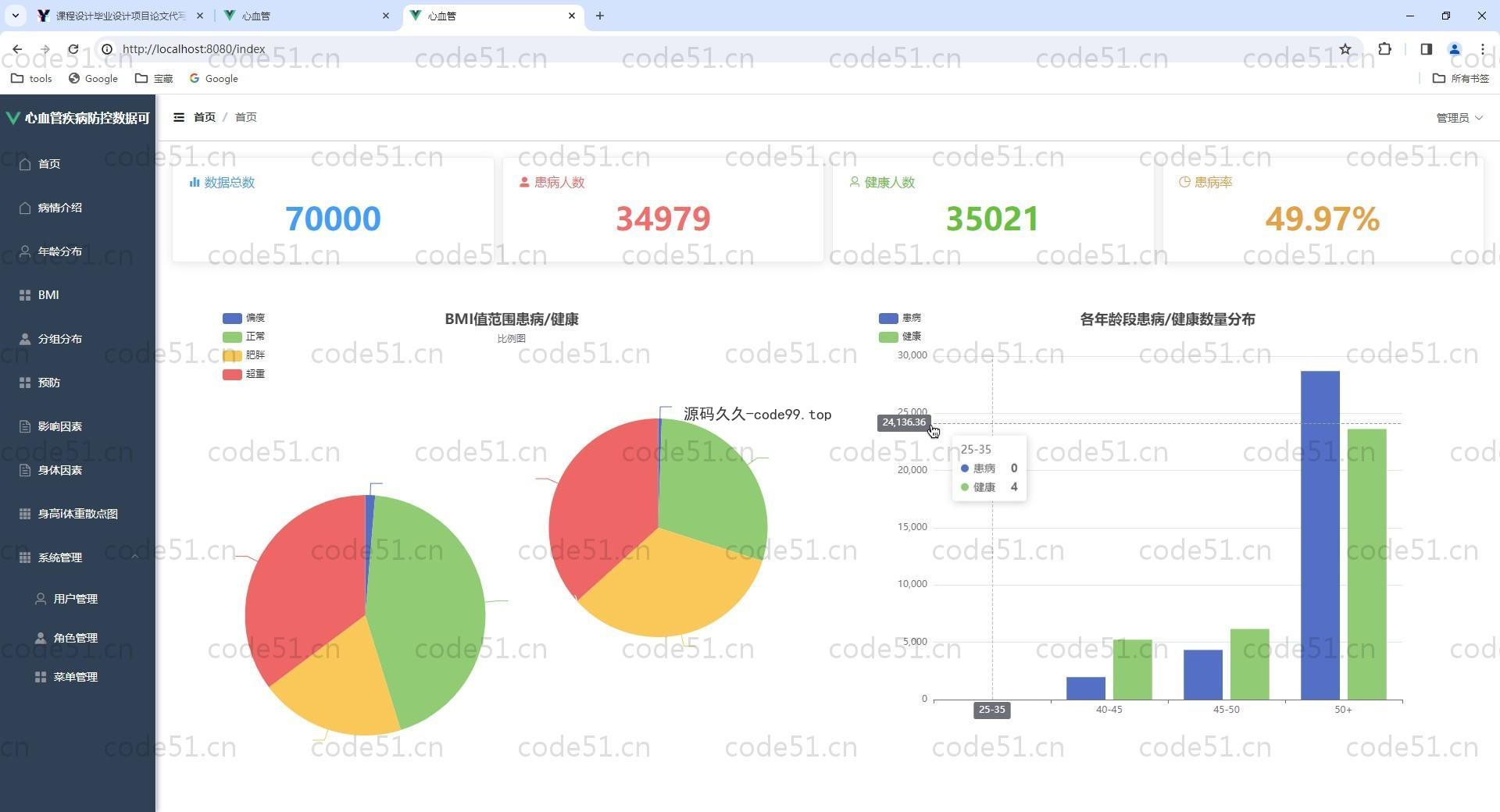Image resolution: width=1500 pixels, height=812 pixels.
Task: Toggle the 超重 legend item
Action: [244, 374]
